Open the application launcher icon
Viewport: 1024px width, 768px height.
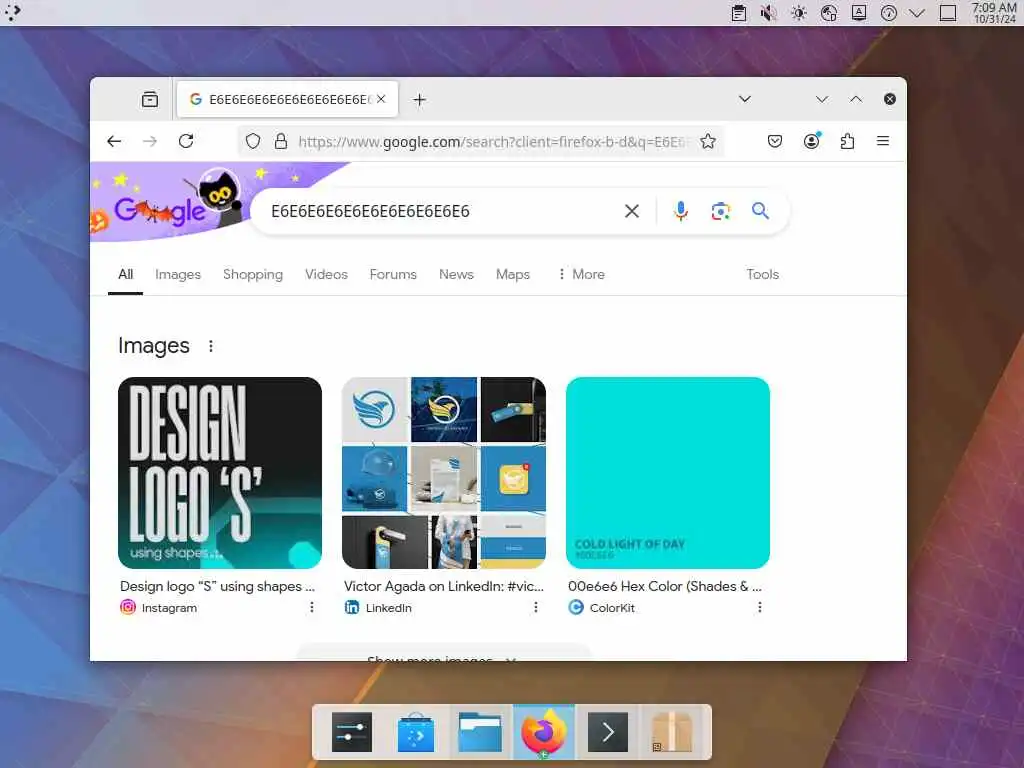(12, 12)
